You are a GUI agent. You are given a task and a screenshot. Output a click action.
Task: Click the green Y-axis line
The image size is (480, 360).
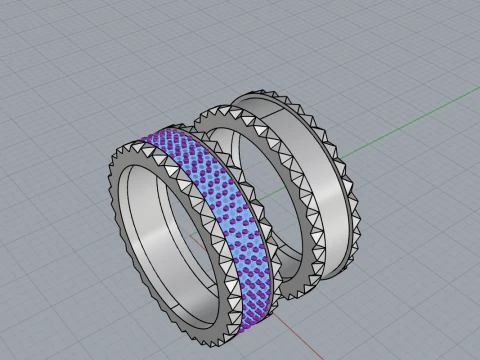pos(410,123)
